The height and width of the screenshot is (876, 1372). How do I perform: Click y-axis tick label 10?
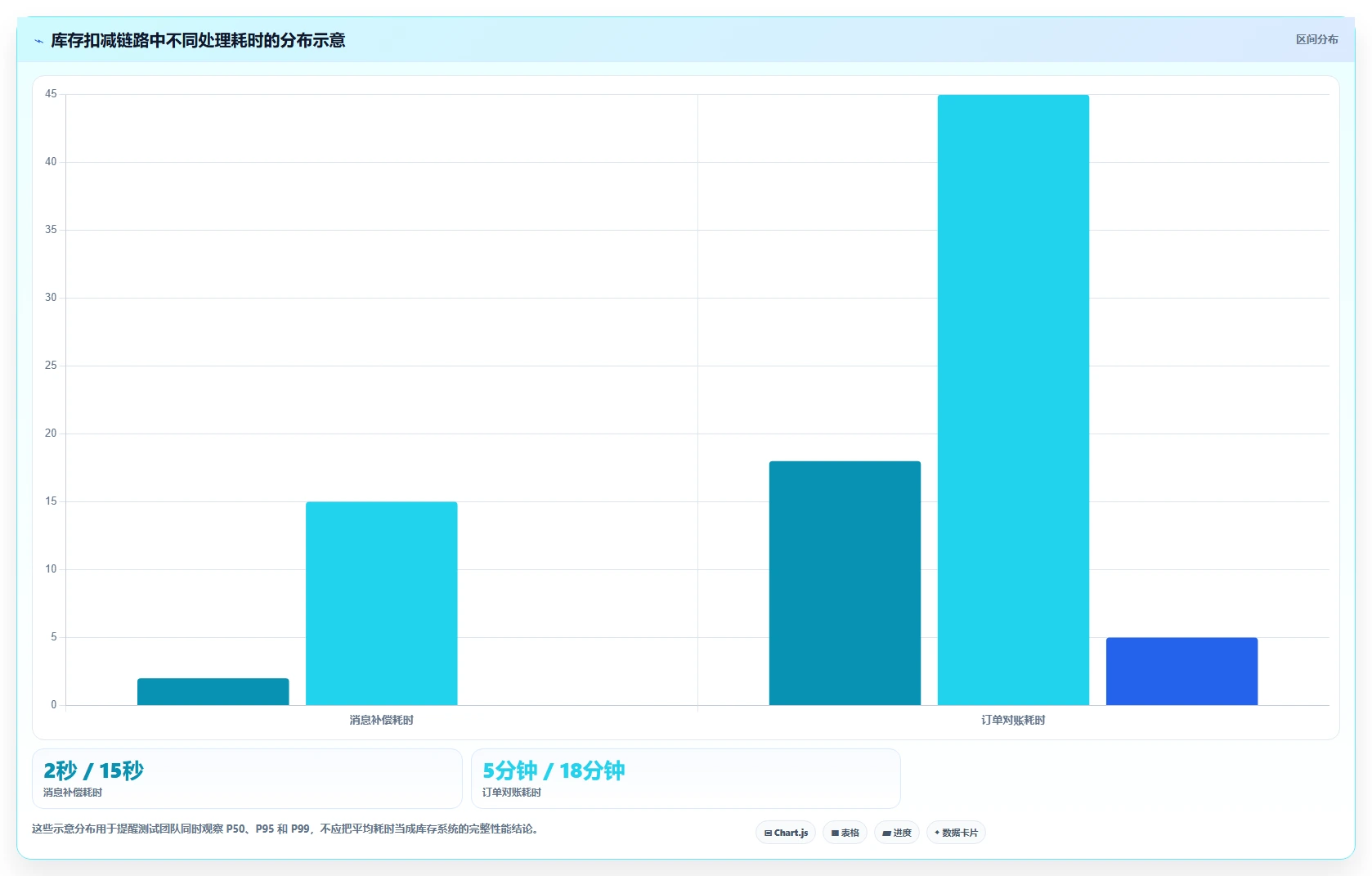tap(51, 569)
